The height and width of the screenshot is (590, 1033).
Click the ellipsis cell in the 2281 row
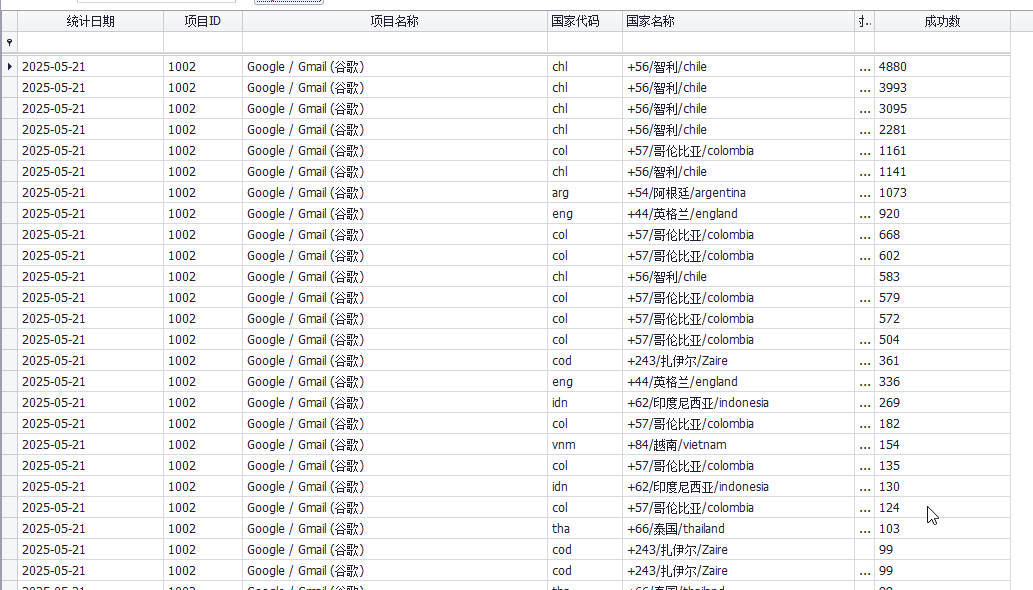pos(864,130)
